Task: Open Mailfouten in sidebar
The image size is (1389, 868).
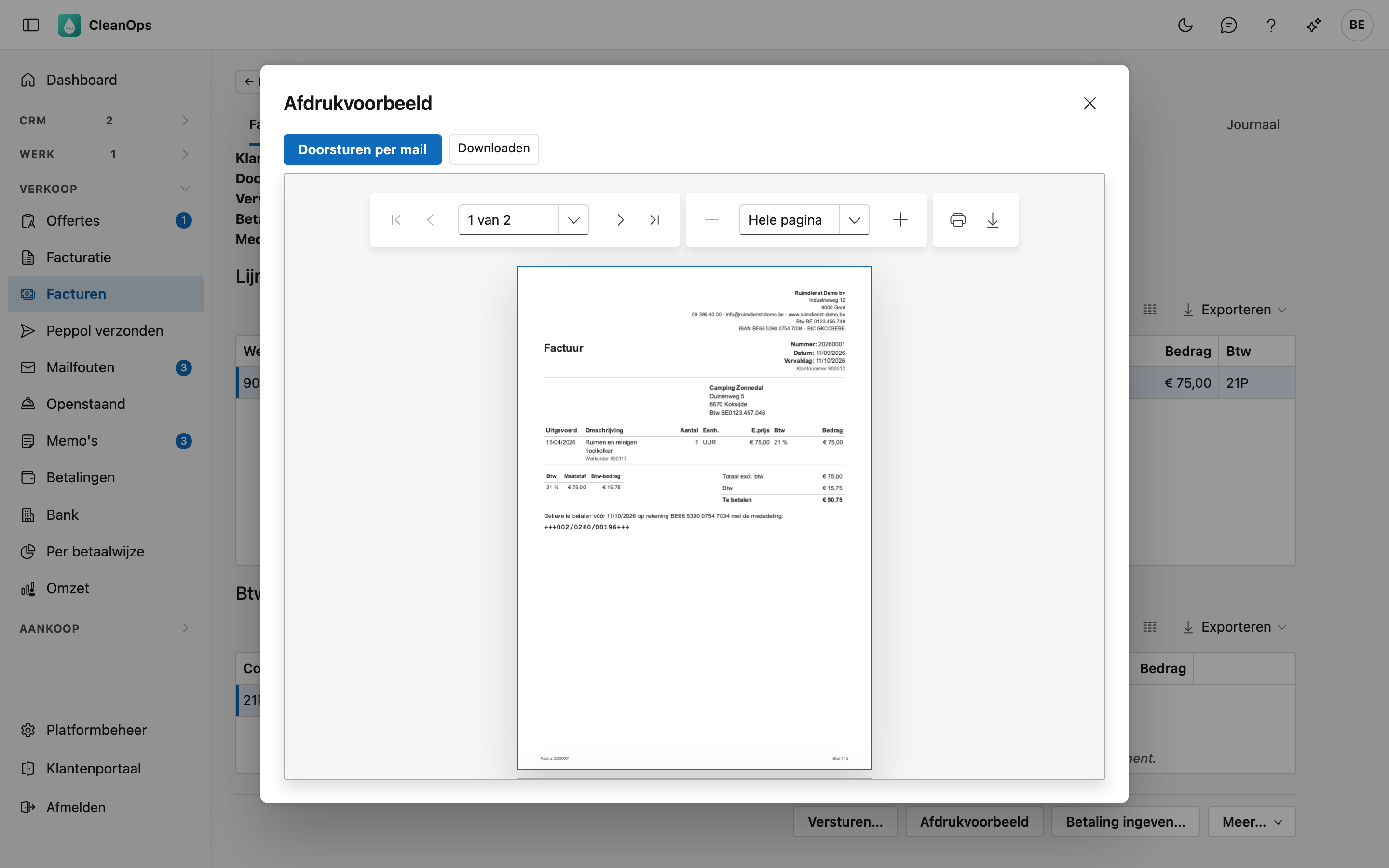Action: pos(105,367)
